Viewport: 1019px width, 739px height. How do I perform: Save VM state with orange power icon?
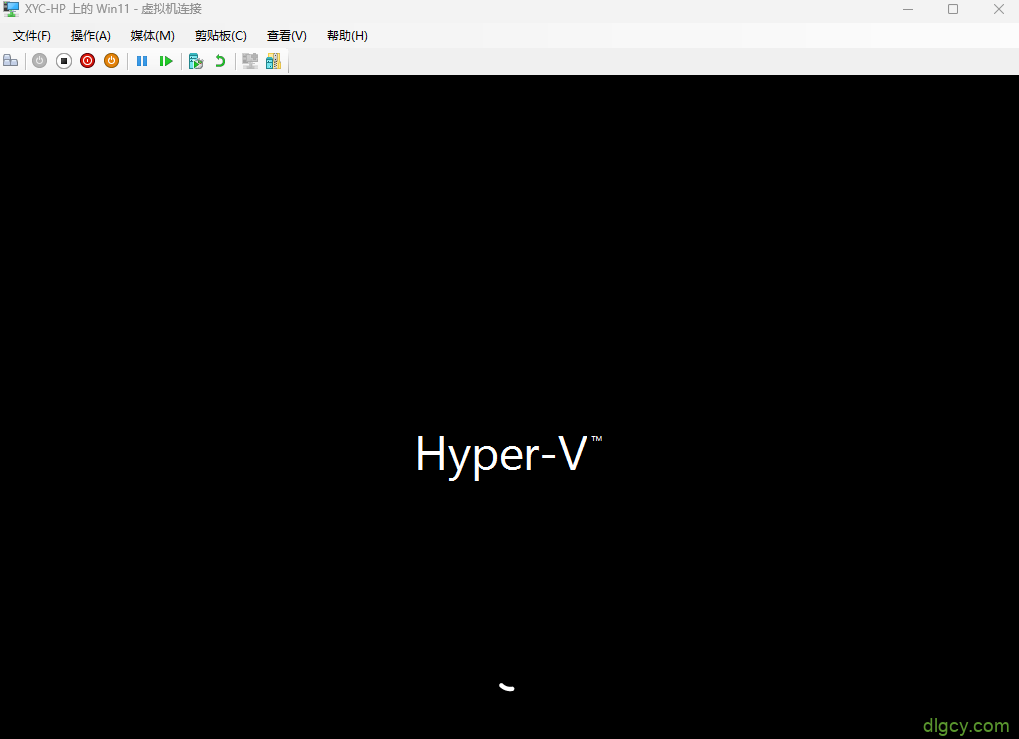(x=112, y=61)
